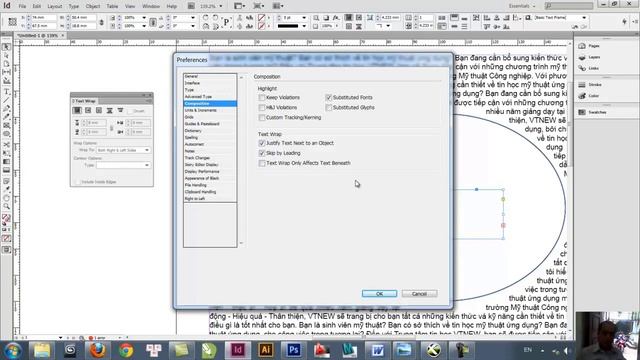The height and width of the screenshot is (360, 640).
Task: Click the stroke color swatch in control bar
Action: (x=261, y=26)
